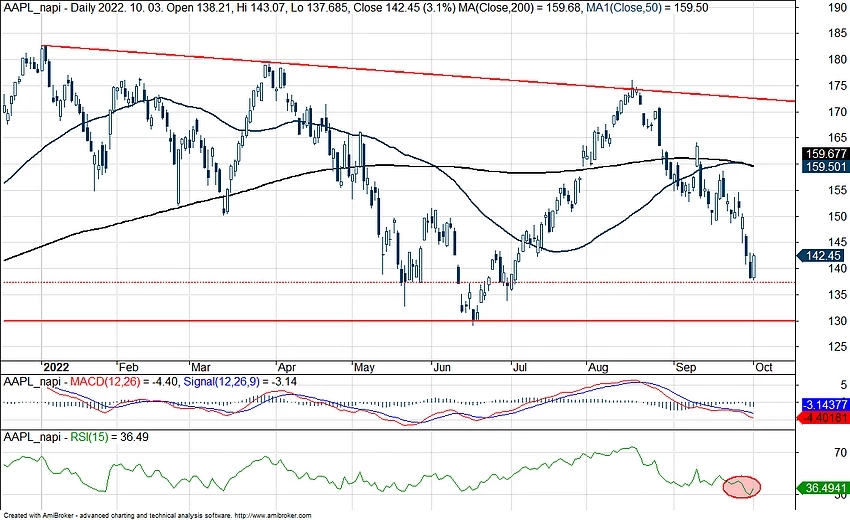Screen dimensions: 850x520
Task: Click the 159.501 MA50 price label
Action: [x=826, y=167]
